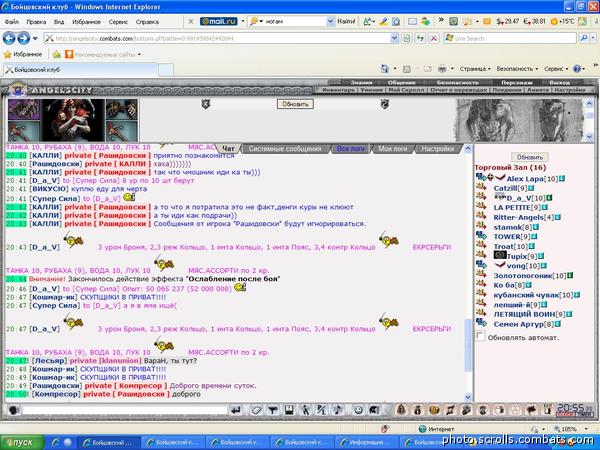
Task: Open the Файл menu
Action: (x=11, y=22)
